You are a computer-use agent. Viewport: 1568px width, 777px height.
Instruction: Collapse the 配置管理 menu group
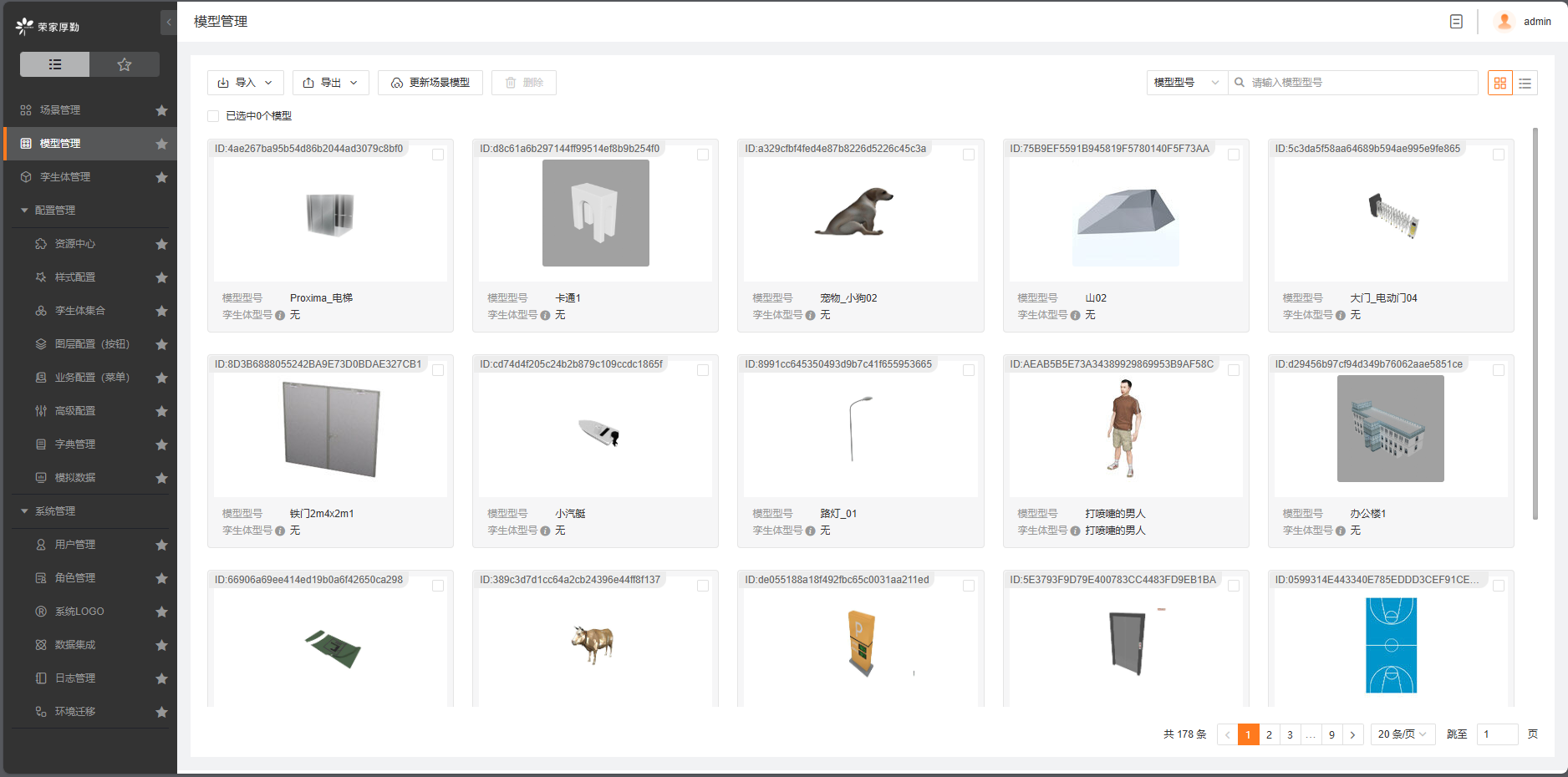pyautogui.click(x=54, y=211)
